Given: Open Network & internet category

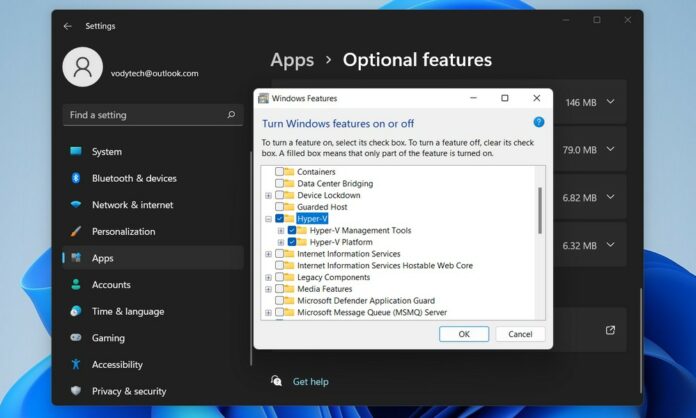Looking at the screenshot, I should (x=153, y=205).
